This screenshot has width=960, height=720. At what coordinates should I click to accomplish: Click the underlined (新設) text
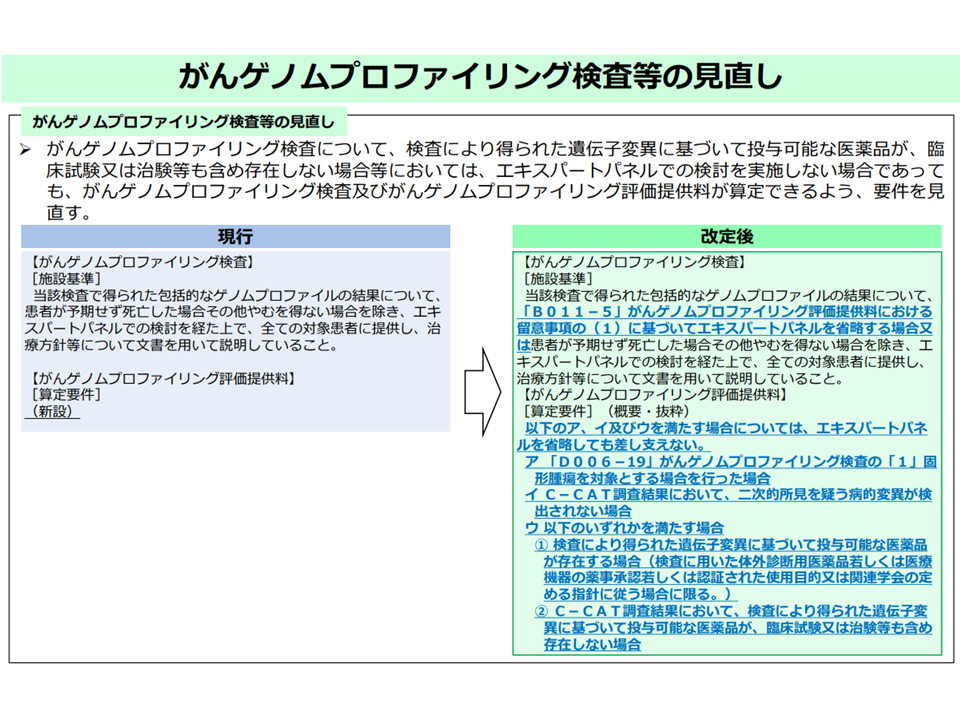pos(56,411)
